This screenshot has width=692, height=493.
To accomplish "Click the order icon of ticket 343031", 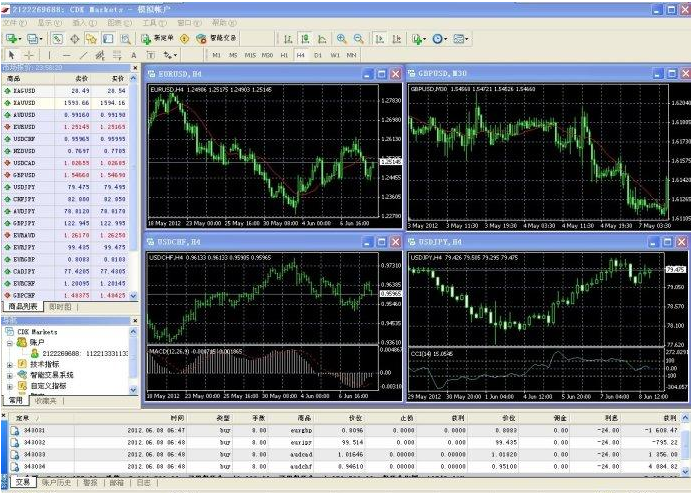I will point(15,430).
